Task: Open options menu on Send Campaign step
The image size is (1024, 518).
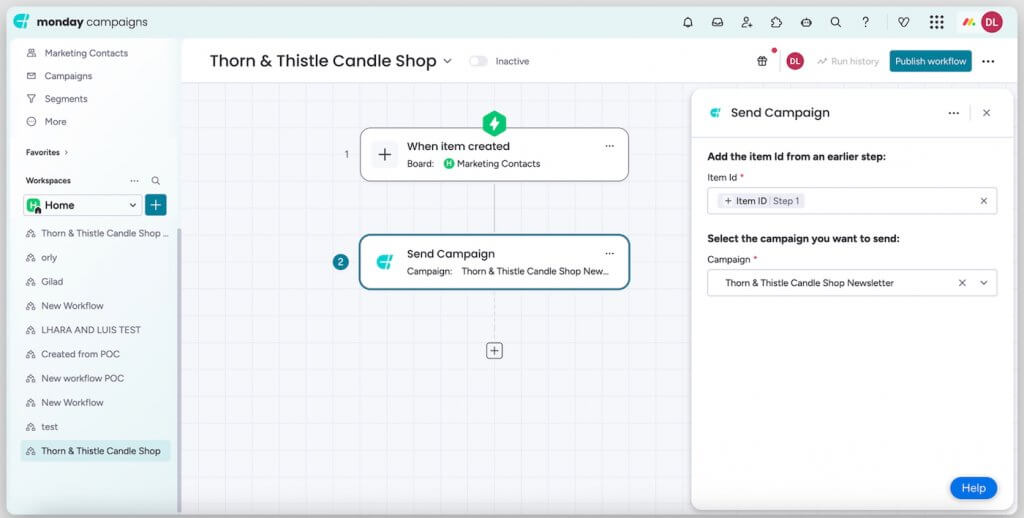Action: click(609, 253)
